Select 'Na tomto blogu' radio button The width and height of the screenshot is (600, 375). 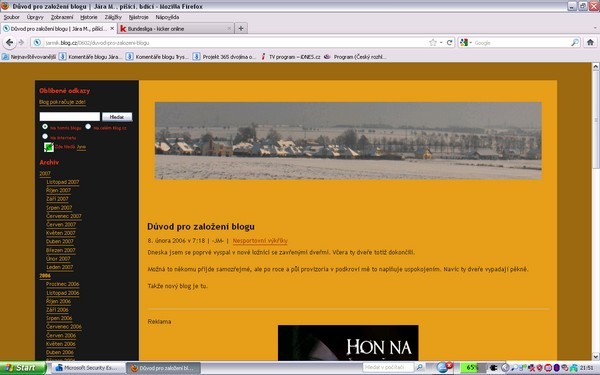point(45,126)
